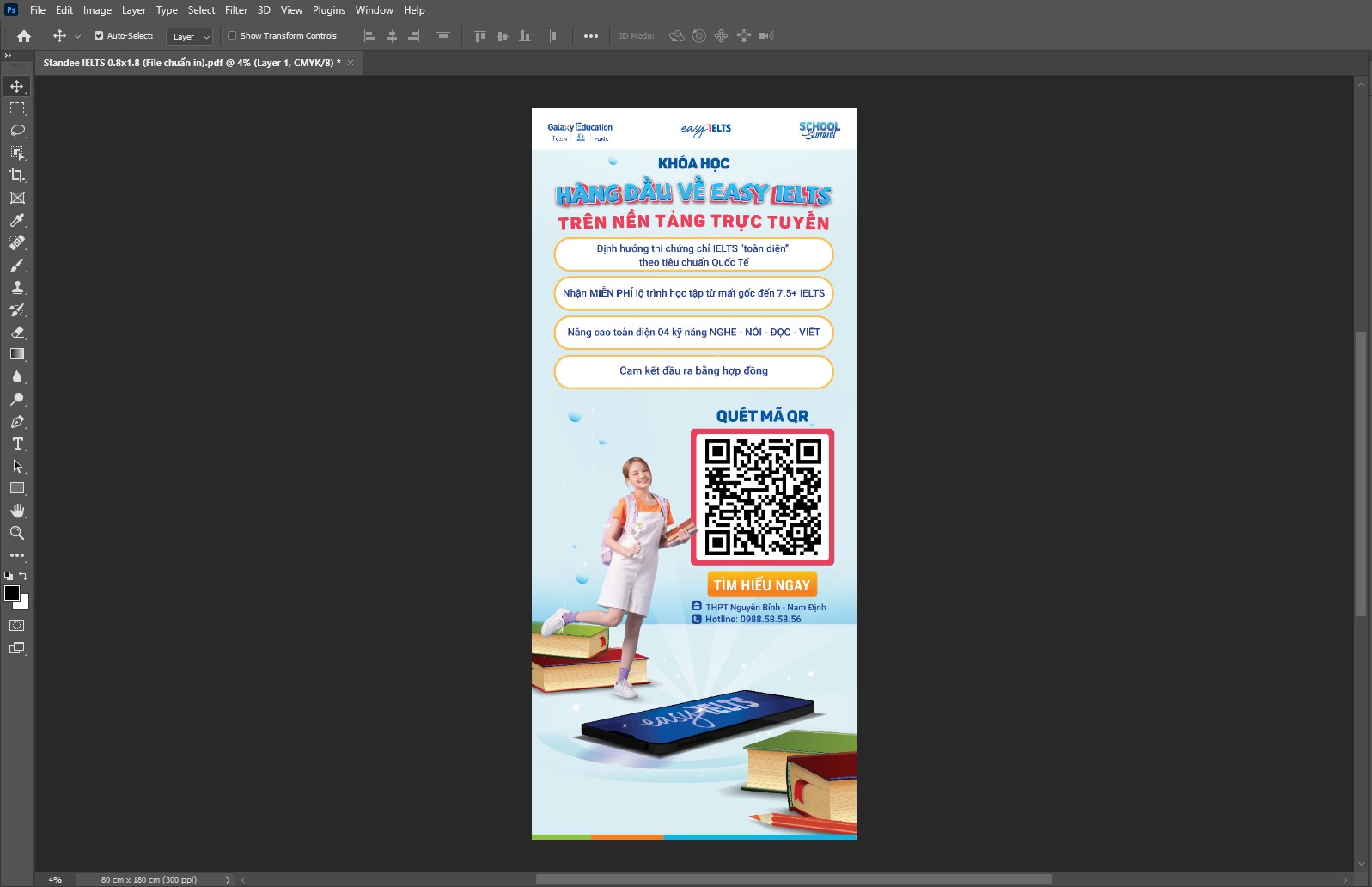Select the Move tool in the toolbox
1372x887 pixels.
[17, 86]
